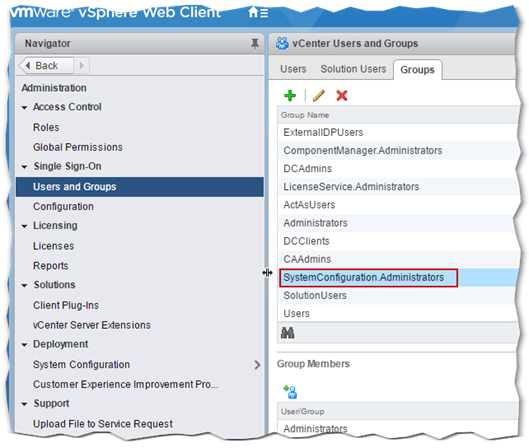The image size is (529, 448).
Task: Select Administrators under Group Members
Action: click(398, 428)
